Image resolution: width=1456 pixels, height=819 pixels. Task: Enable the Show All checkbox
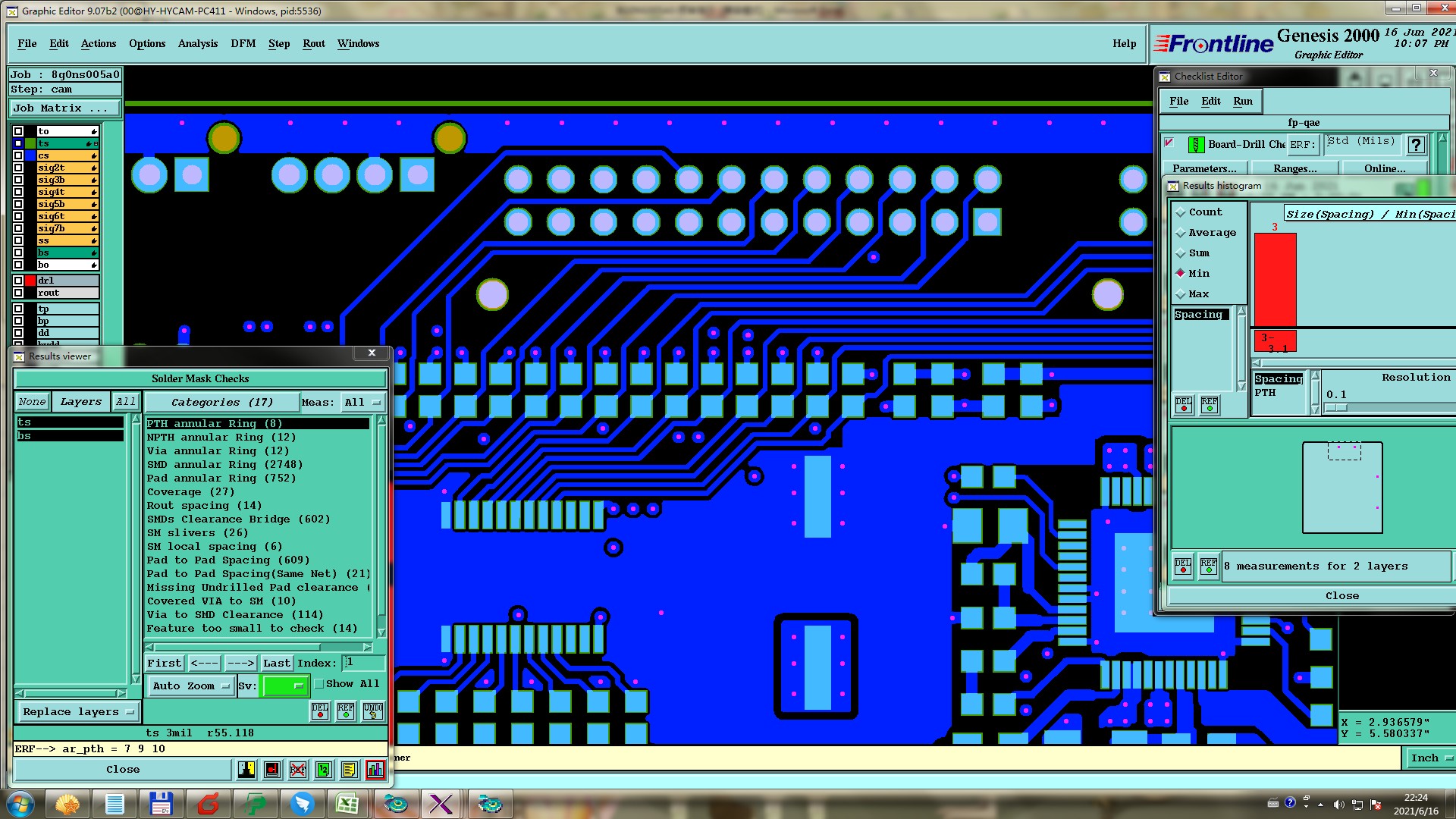319,684
